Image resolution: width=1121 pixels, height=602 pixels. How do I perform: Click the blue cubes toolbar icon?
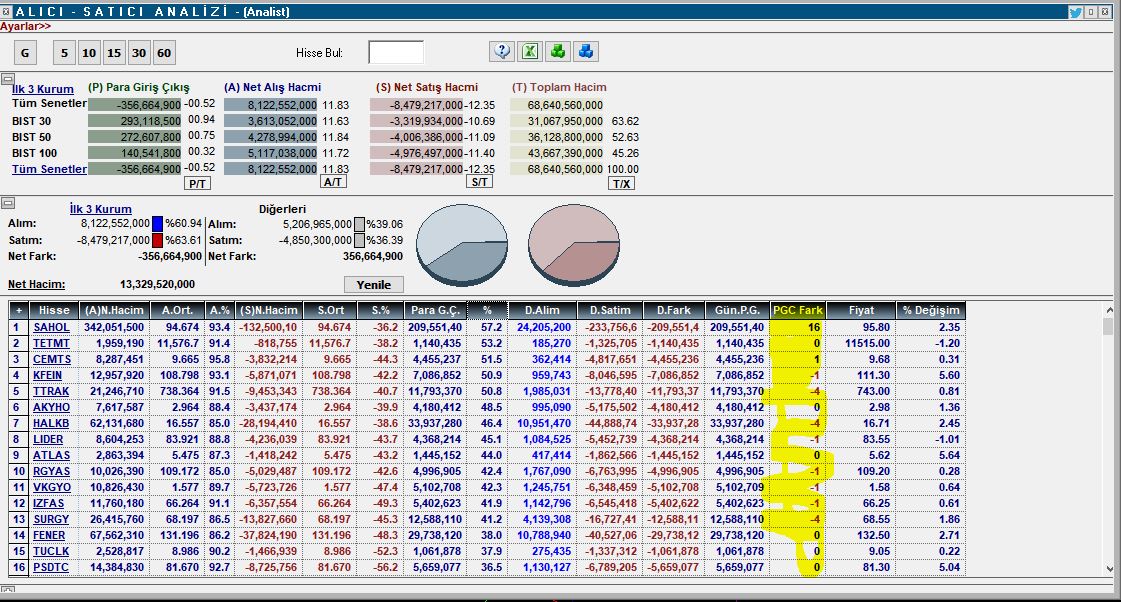587,52
